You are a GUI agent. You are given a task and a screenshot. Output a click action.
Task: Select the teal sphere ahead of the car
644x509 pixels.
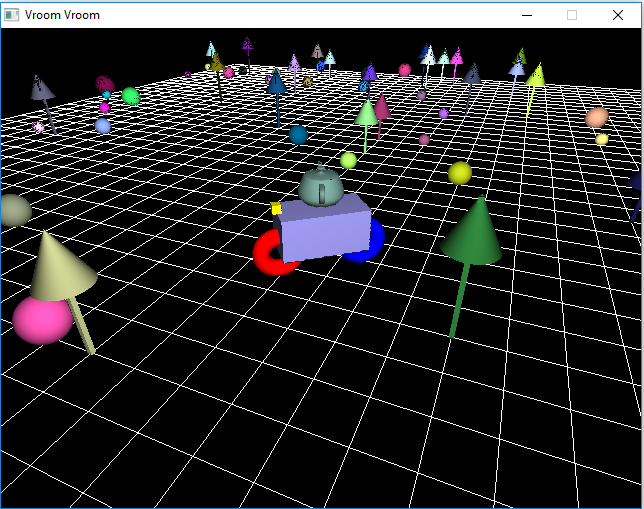pyautogui.click(x=298, y=134)
